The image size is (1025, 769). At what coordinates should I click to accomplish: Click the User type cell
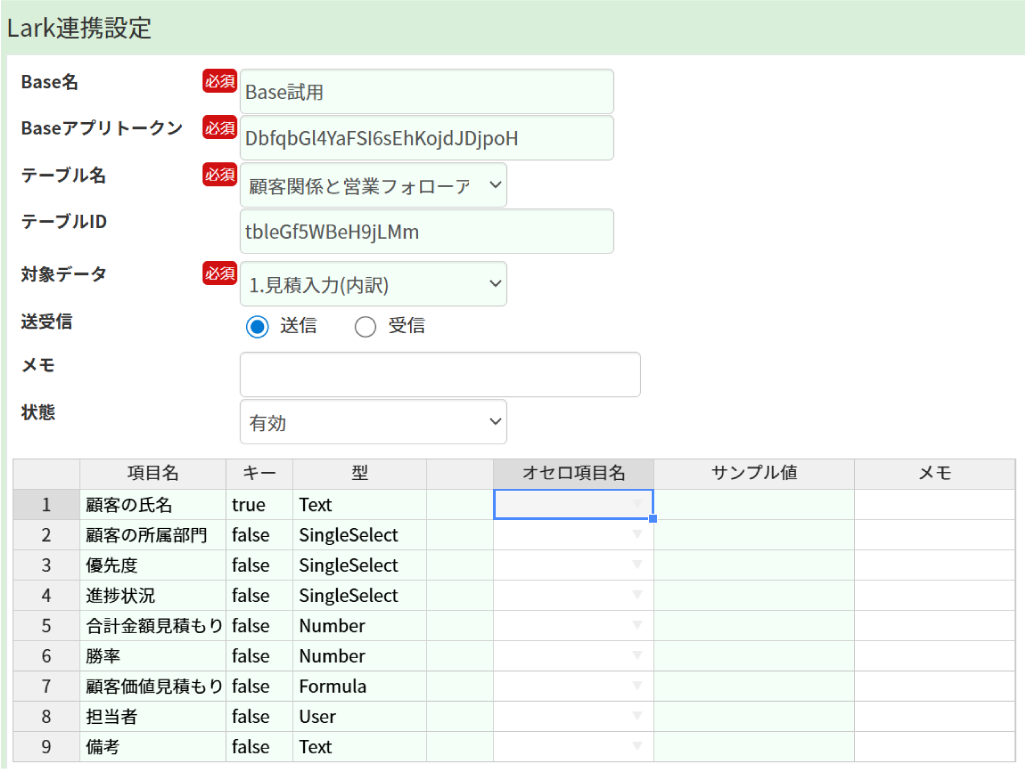coord(360,717)
